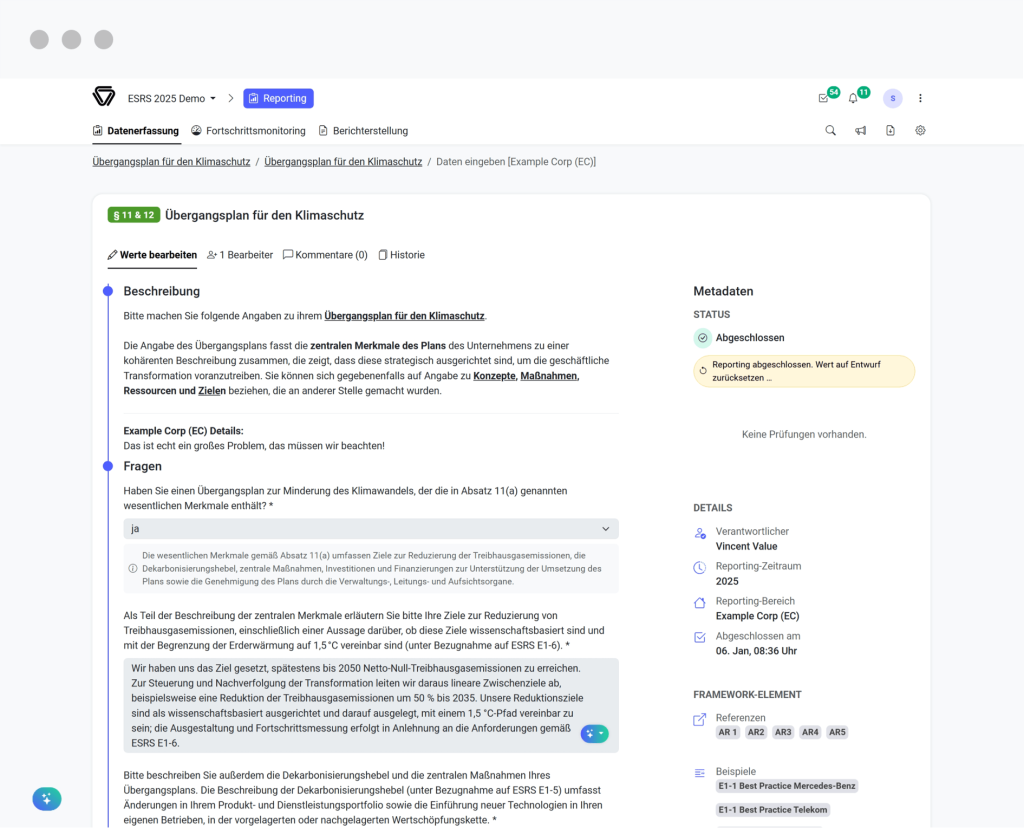Click the company logo icon
This screenshot has width=1024, height=828.
point(104,97)
